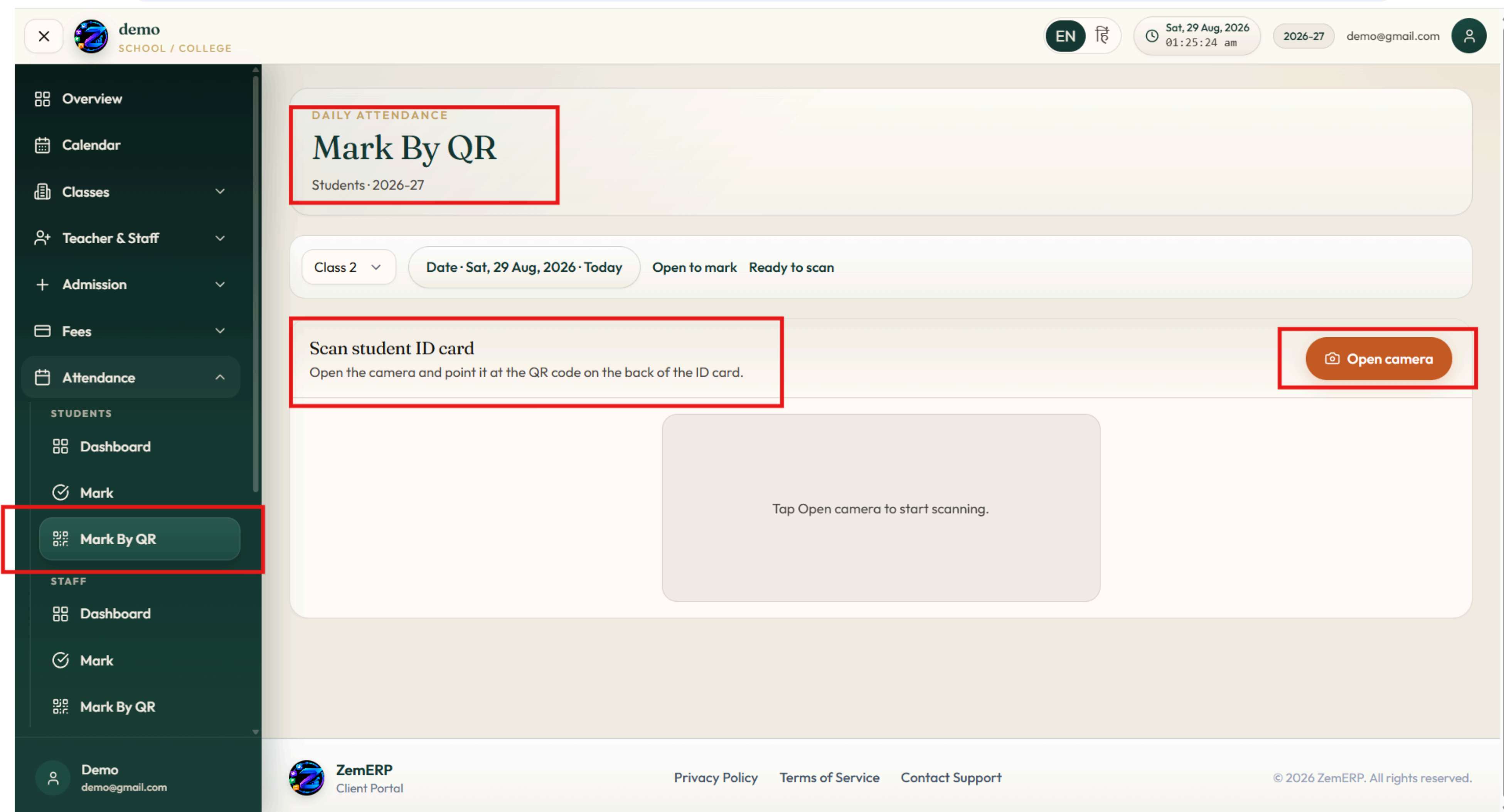This screenshot has width=1504, height=812.
Task: Open the user profile avatar in the top bar
Action: tap(1469, 36)
